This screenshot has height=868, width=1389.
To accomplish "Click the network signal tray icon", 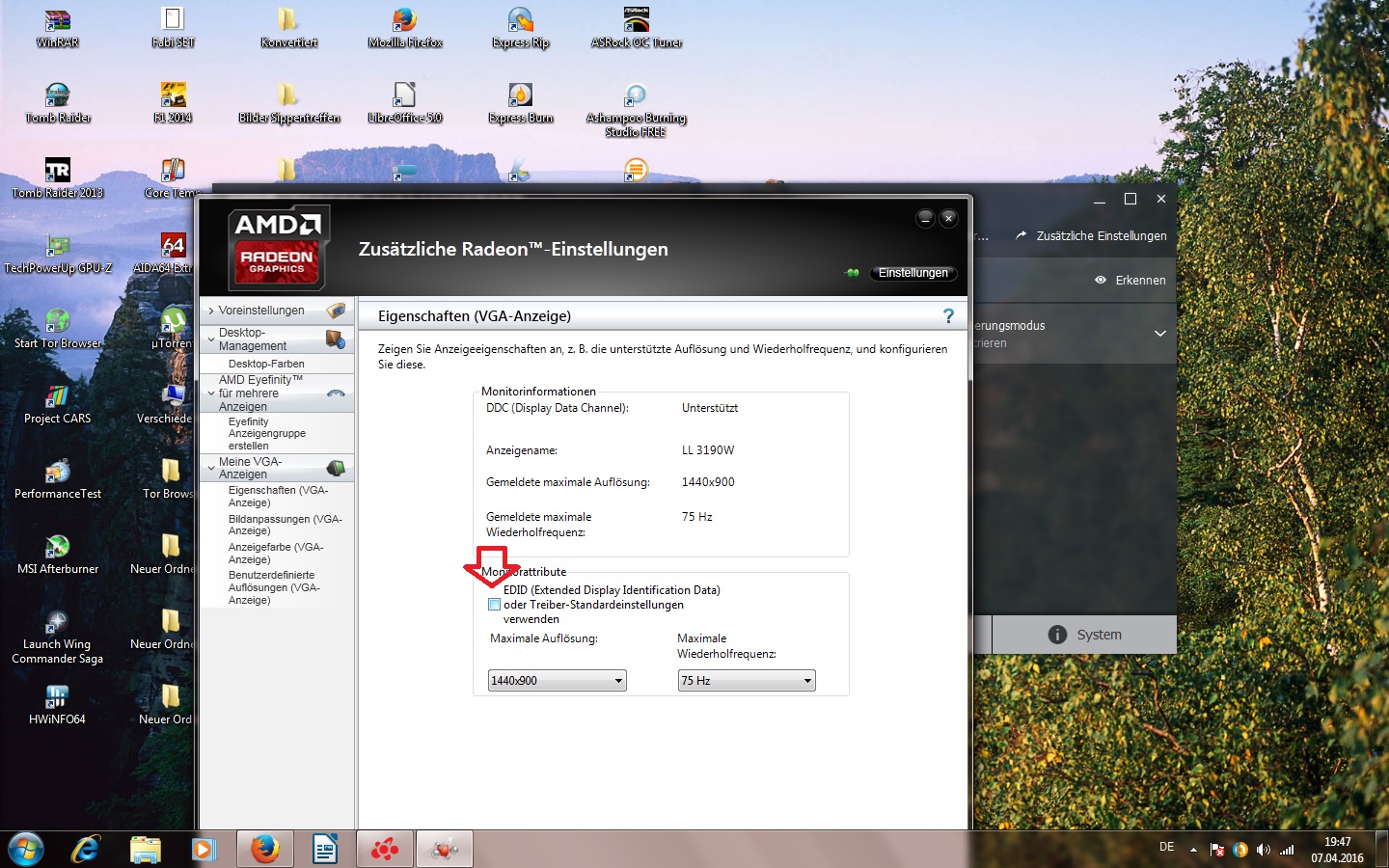I will click(1287, 850).
